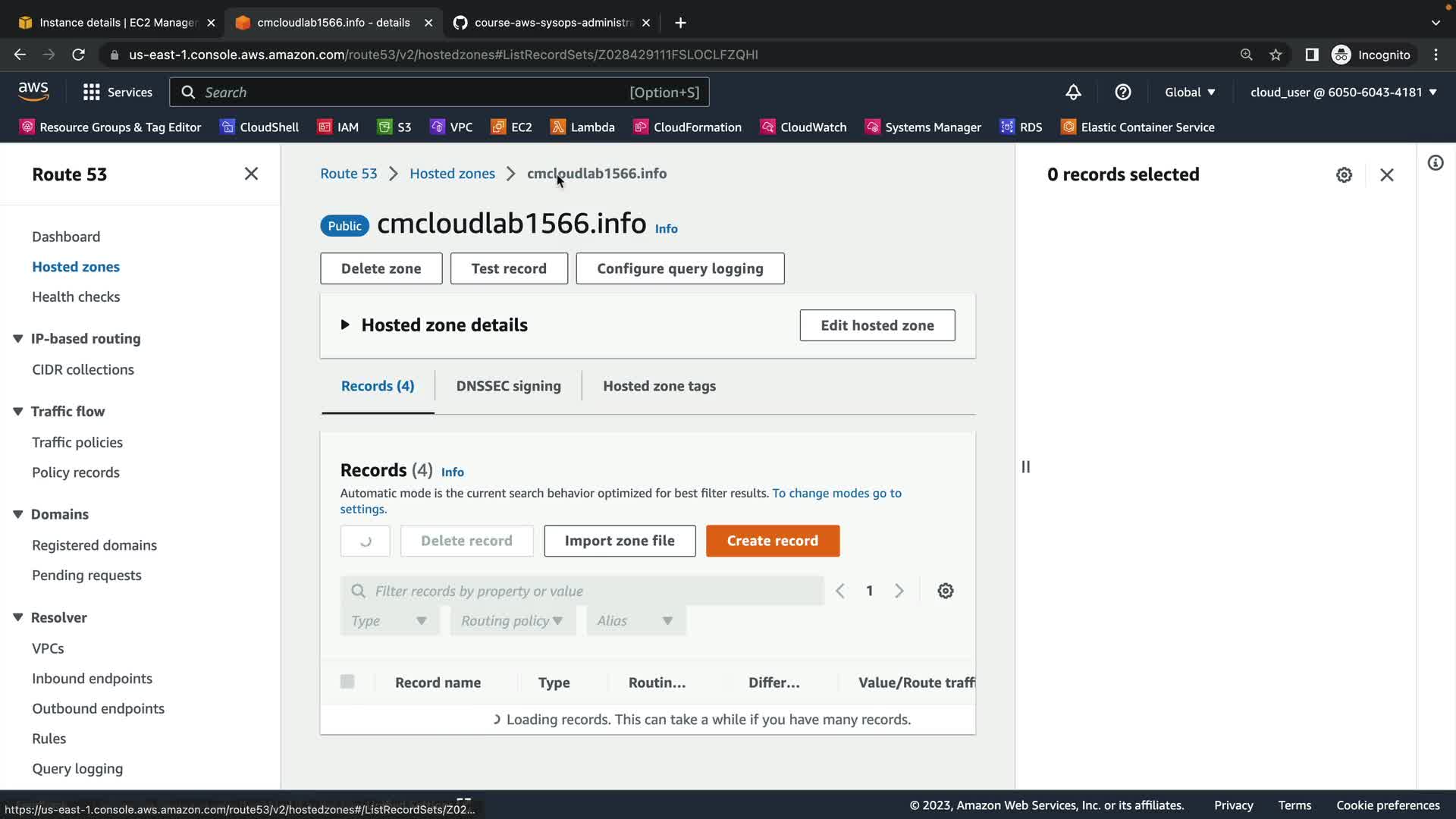
Task: Open Health checks sidebar link
Action: 76,297
